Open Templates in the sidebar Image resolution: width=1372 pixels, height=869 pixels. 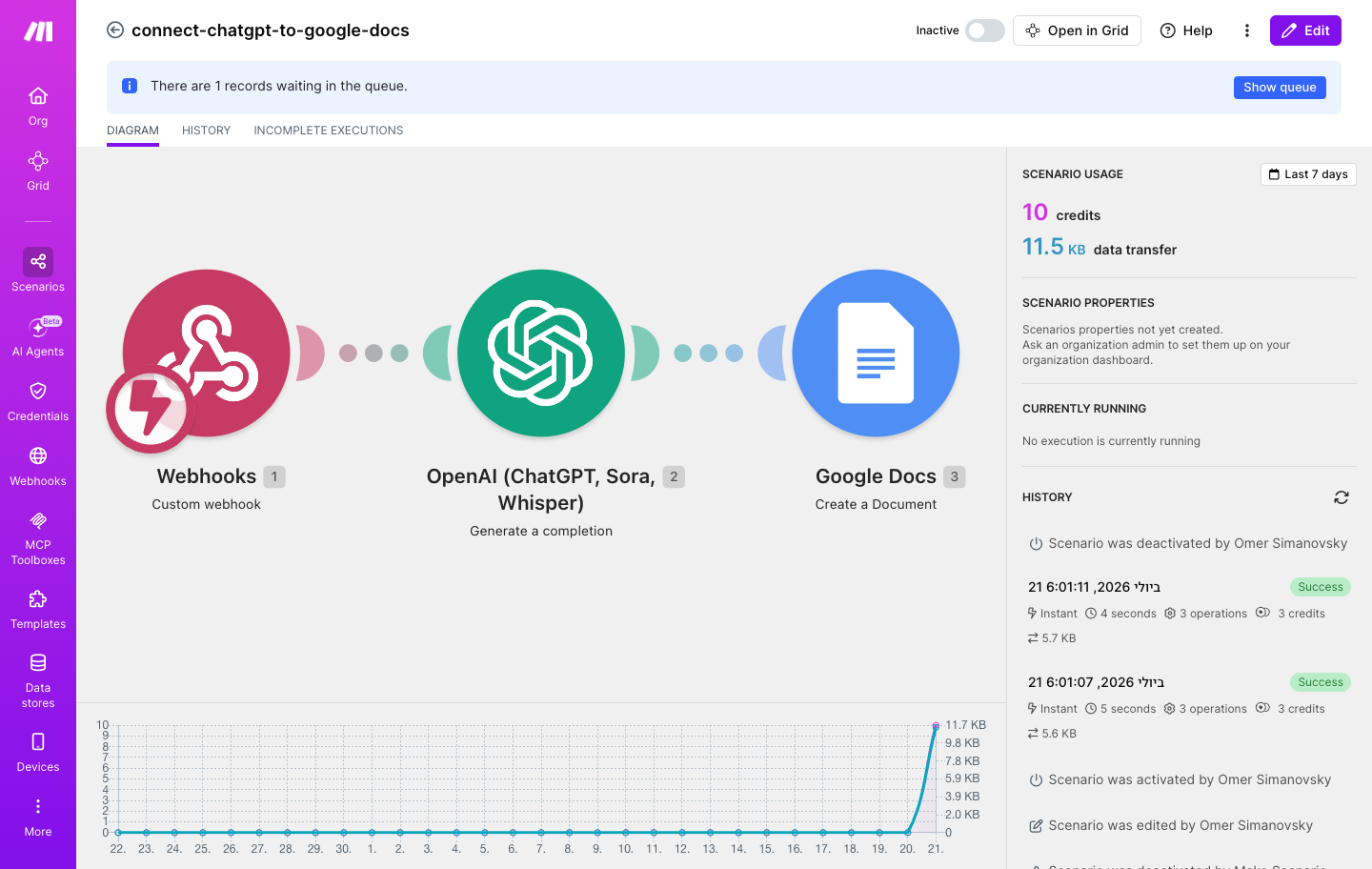coord(38,610)
